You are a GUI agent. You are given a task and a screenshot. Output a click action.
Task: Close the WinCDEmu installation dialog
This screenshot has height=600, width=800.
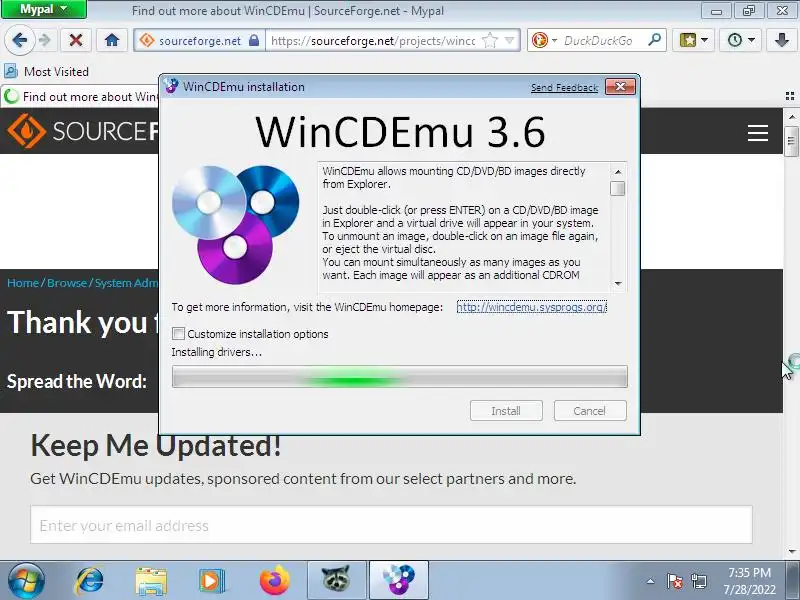[620, 87]
